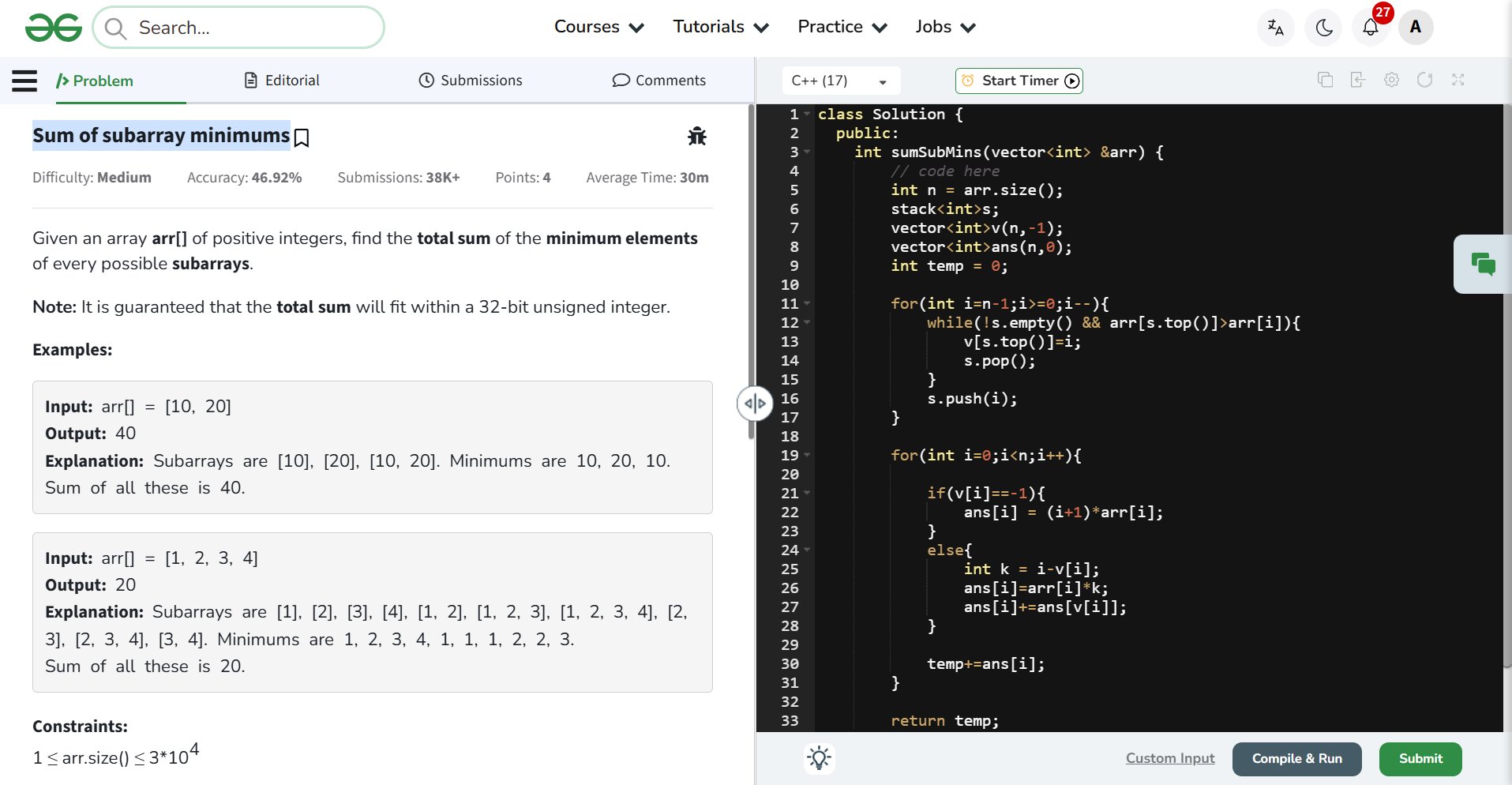Toggle dark mode with moon icon
1512x785 pixels.
click(1324, 28)
